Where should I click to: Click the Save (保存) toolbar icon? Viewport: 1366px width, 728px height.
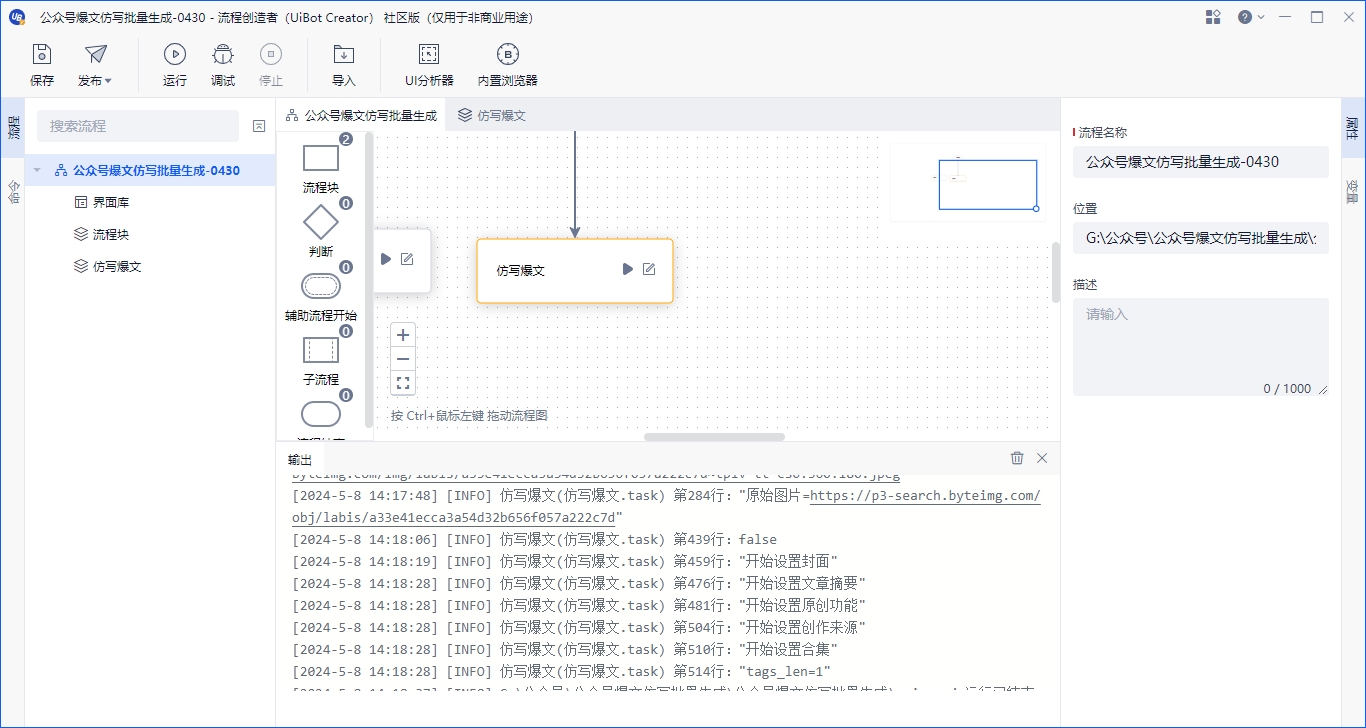pyautogui.click(x=42, y=65)
